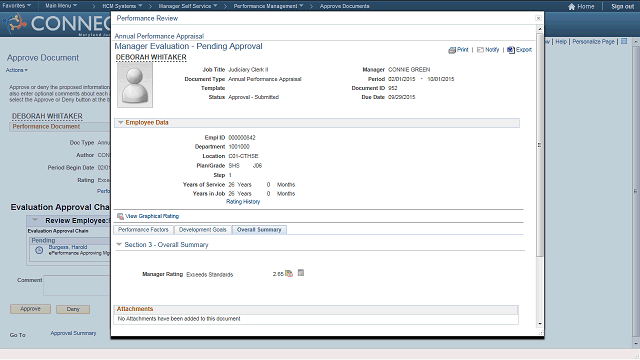The width and height of the screenshot is (640, 360).
Task: Open the Main Menu dropdown
Action: tap(61, 6)
